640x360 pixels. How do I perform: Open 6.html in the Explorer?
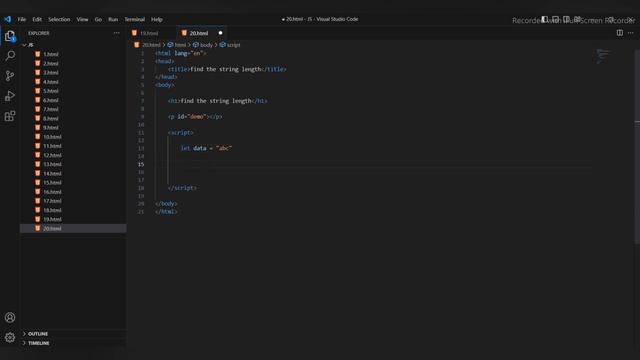tap(73, 100)
